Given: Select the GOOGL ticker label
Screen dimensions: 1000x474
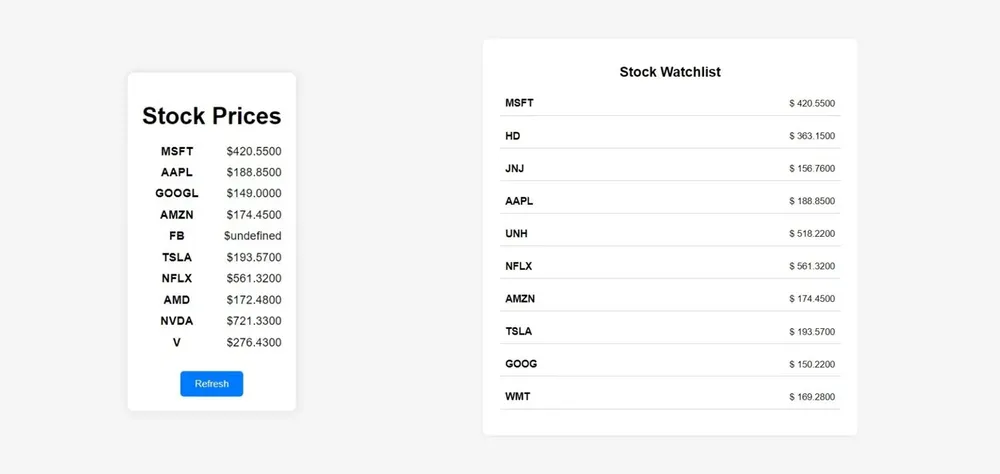Looking at the screenshot, I should (177, 193).
